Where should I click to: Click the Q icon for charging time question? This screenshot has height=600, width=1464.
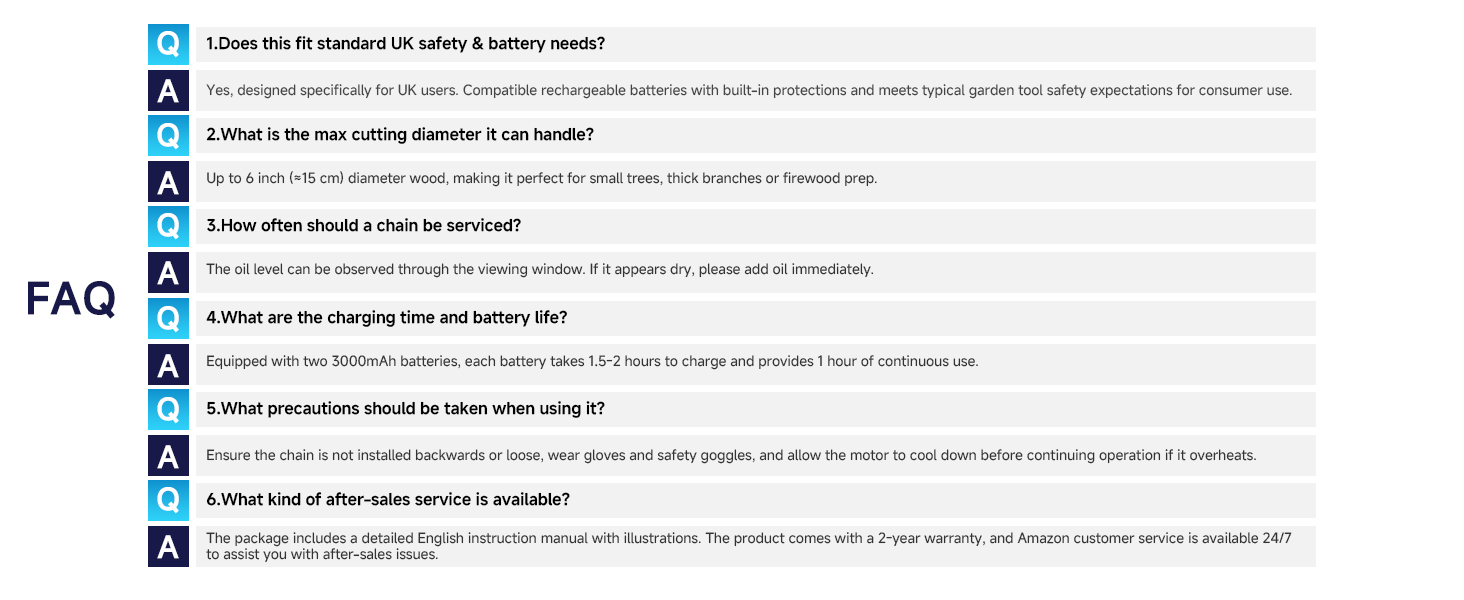[168, 318]
